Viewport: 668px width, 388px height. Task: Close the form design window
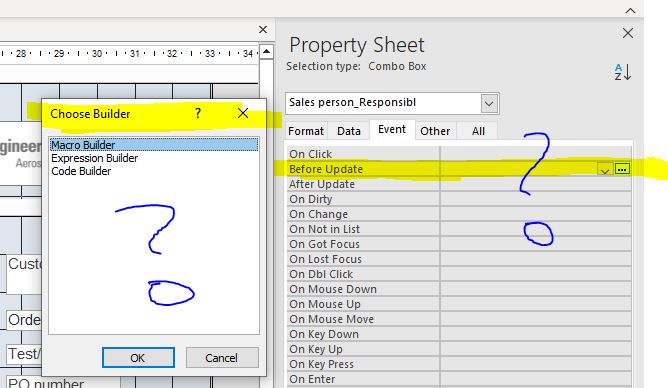click(x=263, y=29)
